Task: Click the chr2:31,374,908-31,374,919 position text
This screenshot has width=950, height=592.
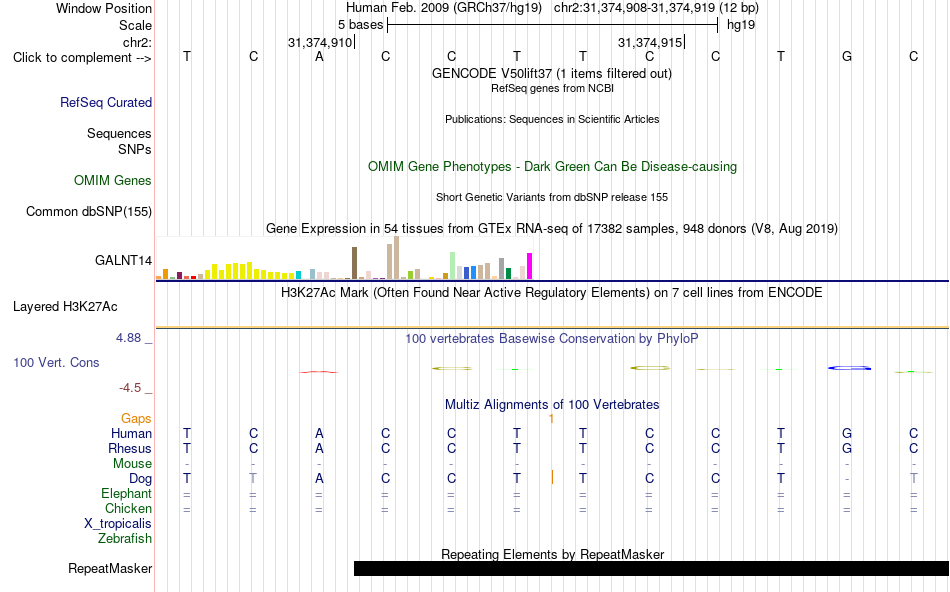Action: click(x=634, y=8)
